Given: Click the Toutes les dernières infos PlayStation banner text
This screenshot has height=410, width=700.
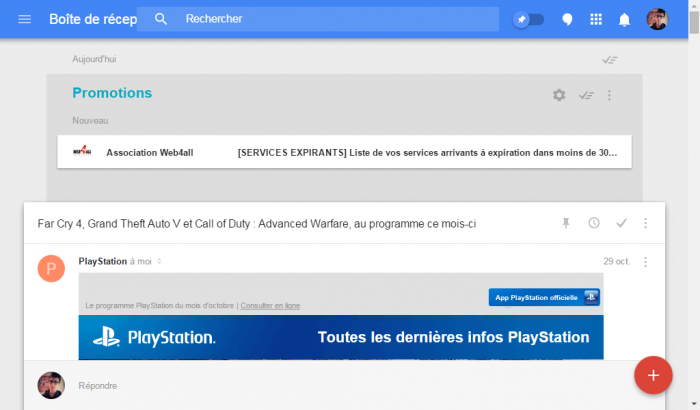Looking at the screenshot, I should (454, 337).
